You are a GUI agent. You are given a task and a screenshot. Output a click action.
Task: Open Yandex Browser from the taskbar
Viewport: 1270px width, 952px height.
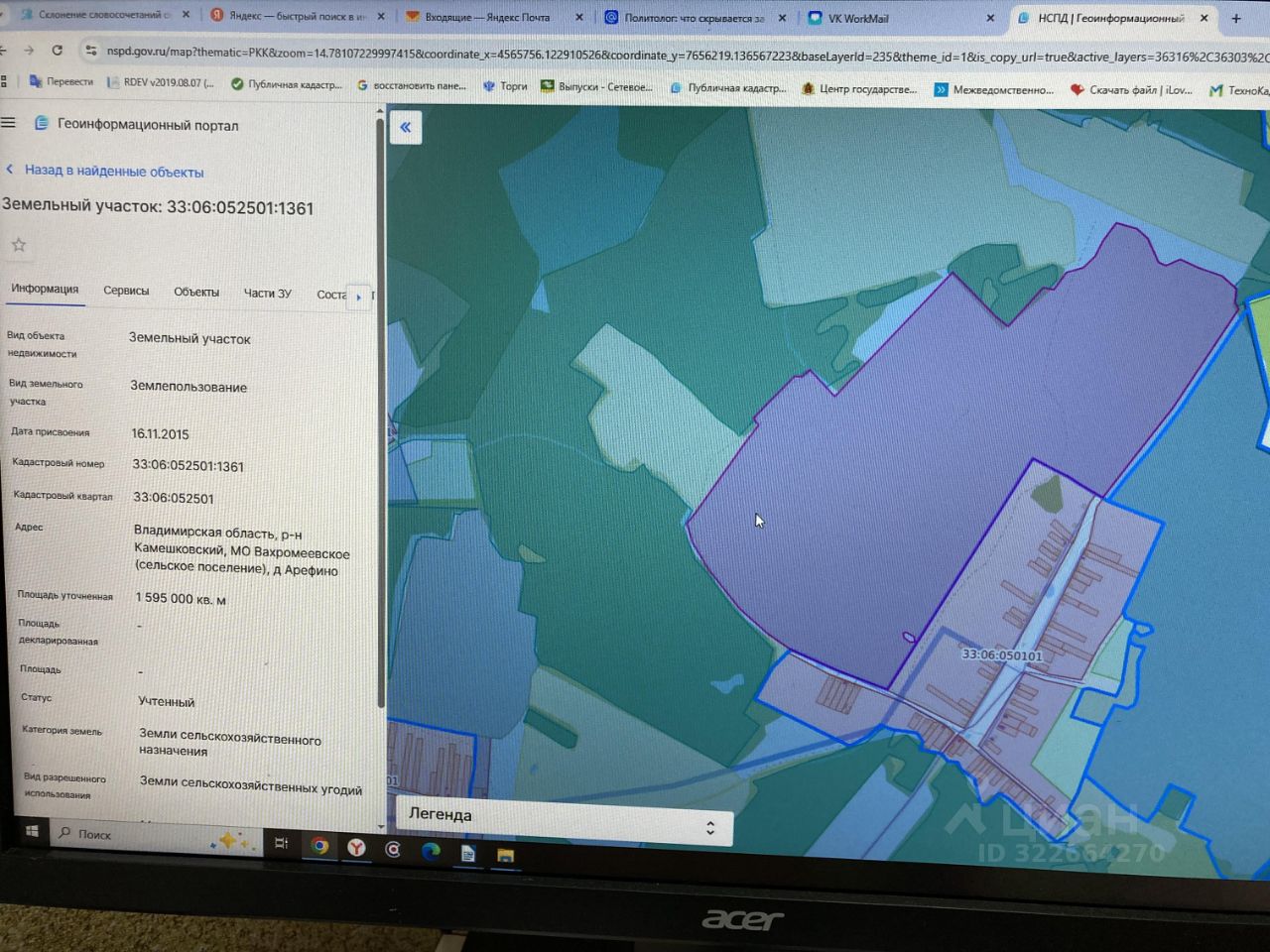tap(356, 847)
